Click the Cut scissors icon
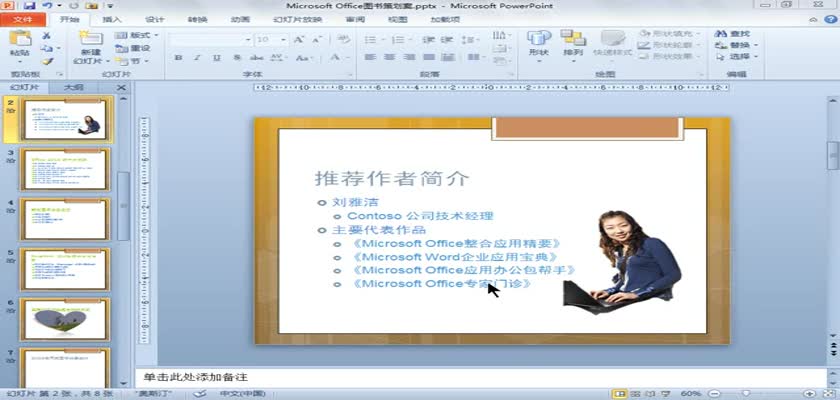The height and width of the screenshot is (400, 840). coord(47,35)
